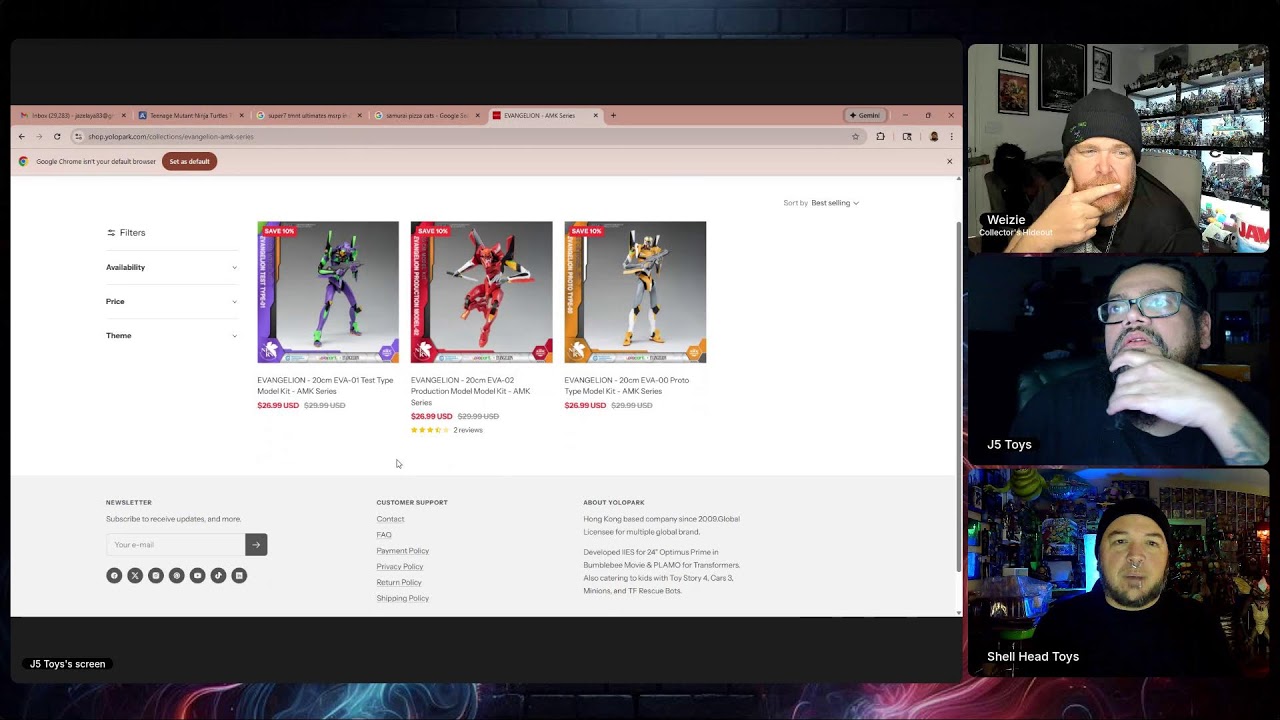
Task: Click the yellow EVA-00 product image
Action: point(635,292)
